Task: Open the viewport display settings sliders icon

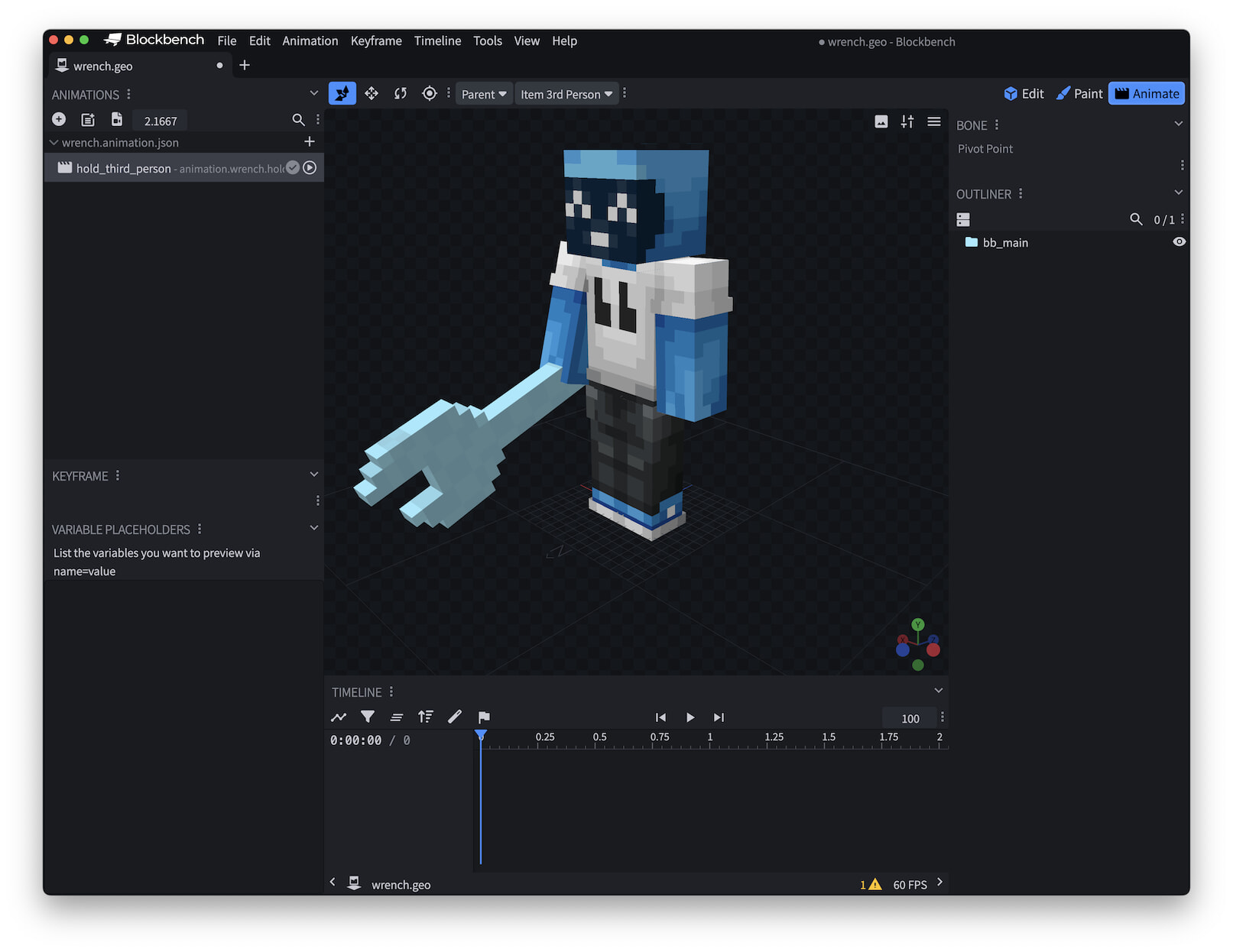Action: coord(907,121)
